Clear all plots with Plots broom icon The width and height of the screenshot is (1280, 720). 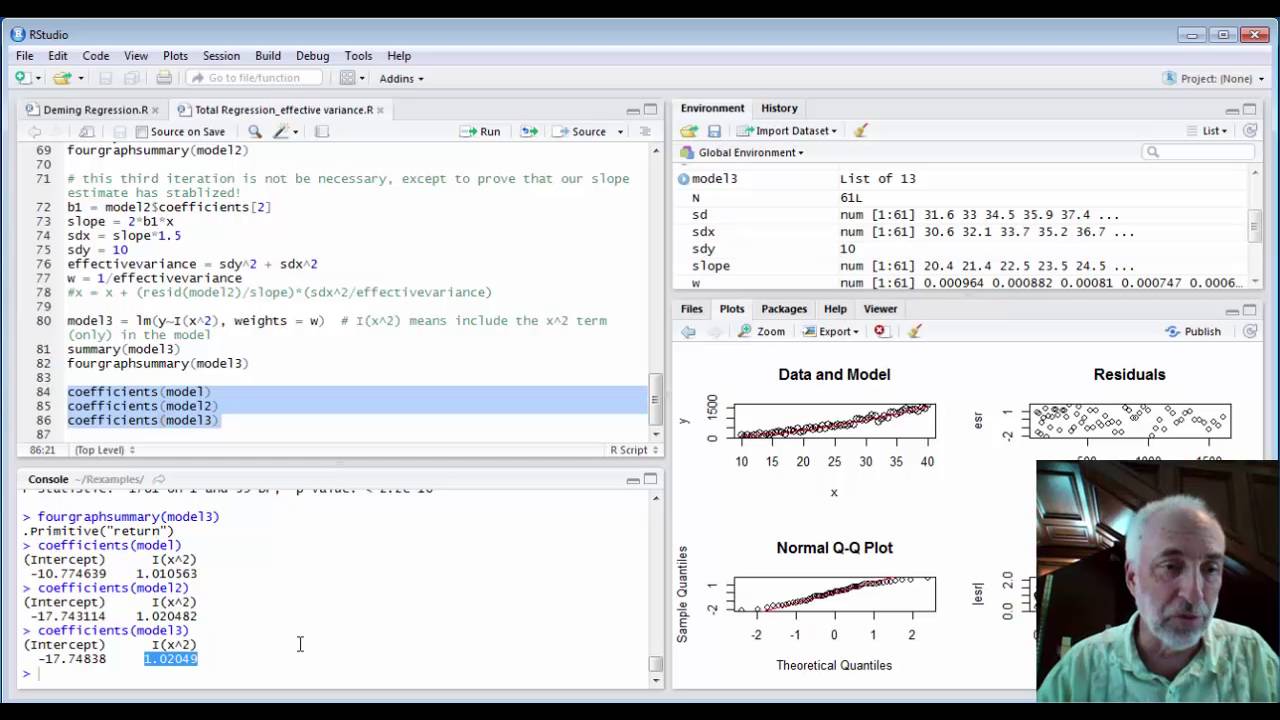[914, 331]
